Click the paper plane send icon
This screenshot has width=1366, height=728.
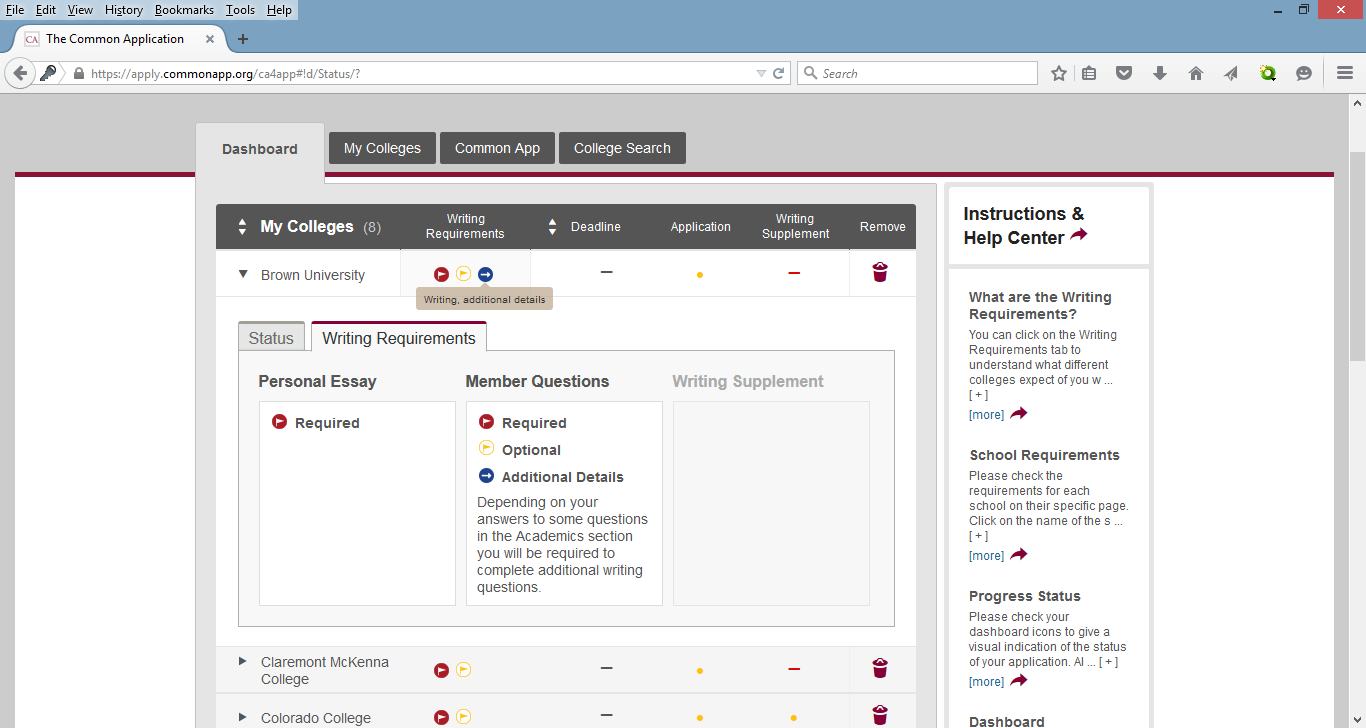tap(1231, 73)
